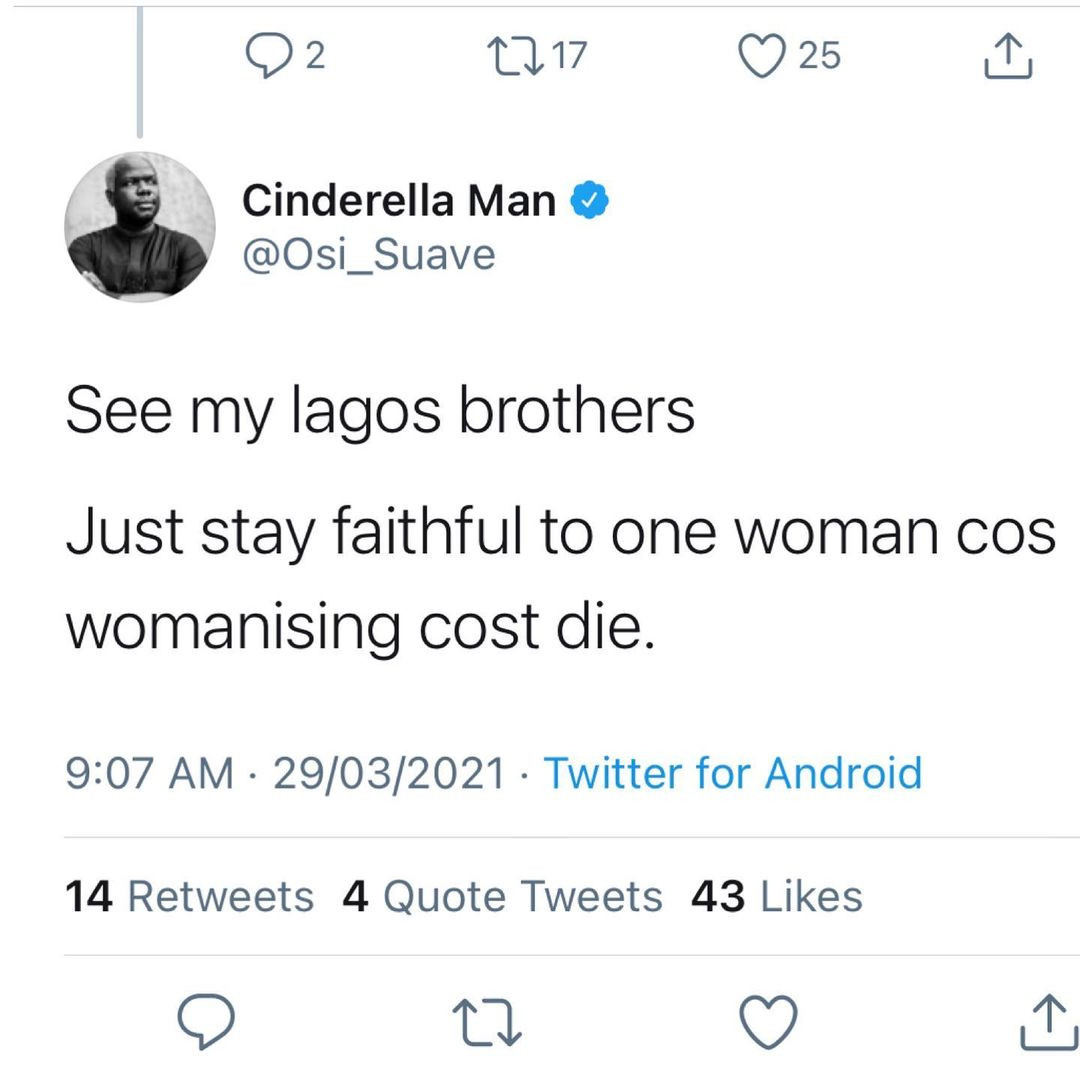
Task: Like the upper tweet with 25 likes
Action: coord(762,56)
